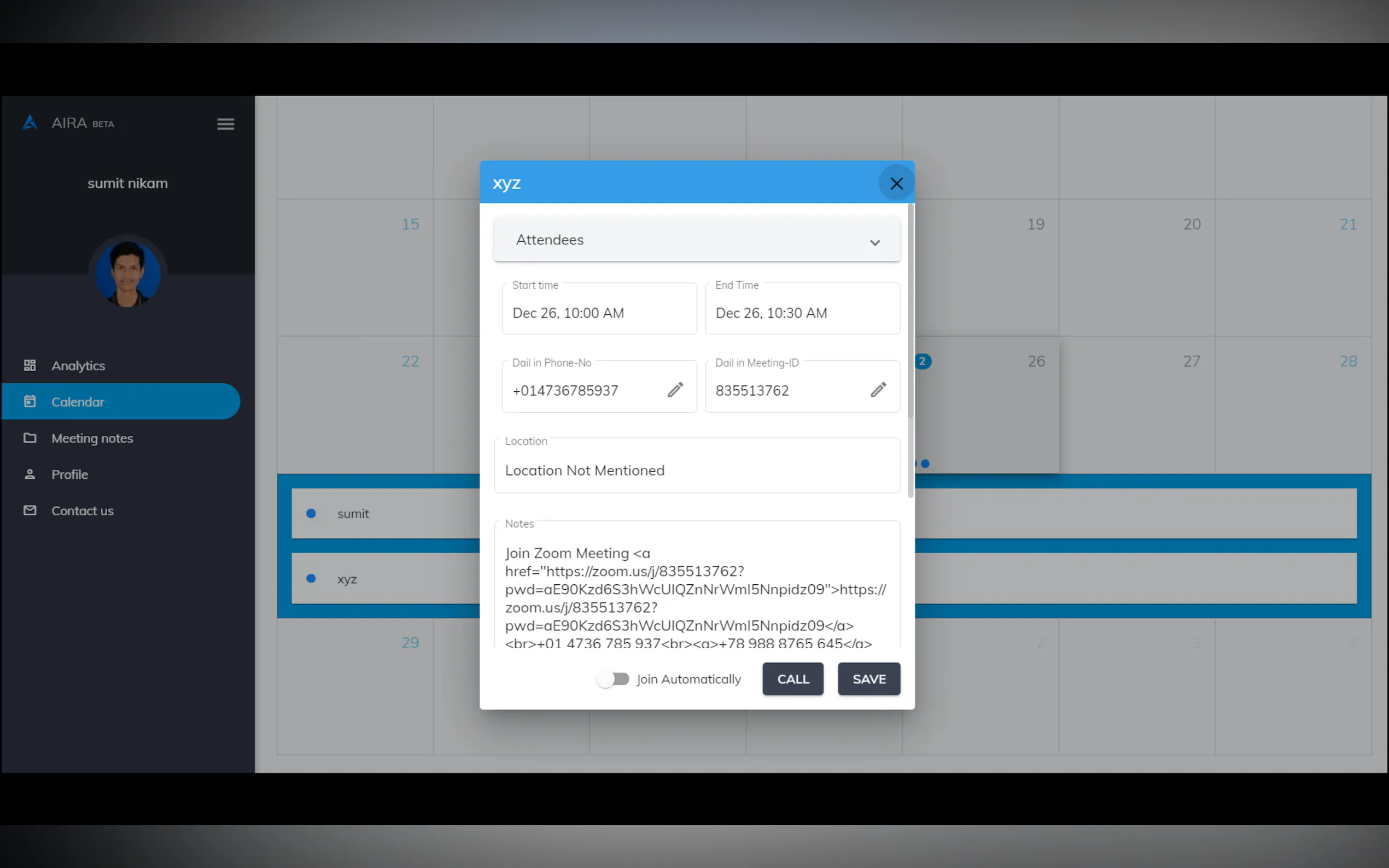The height and width of the screenshot is (868, 1389).
Task: Click the Meeting notes folder icon
Action: [30, 438]
